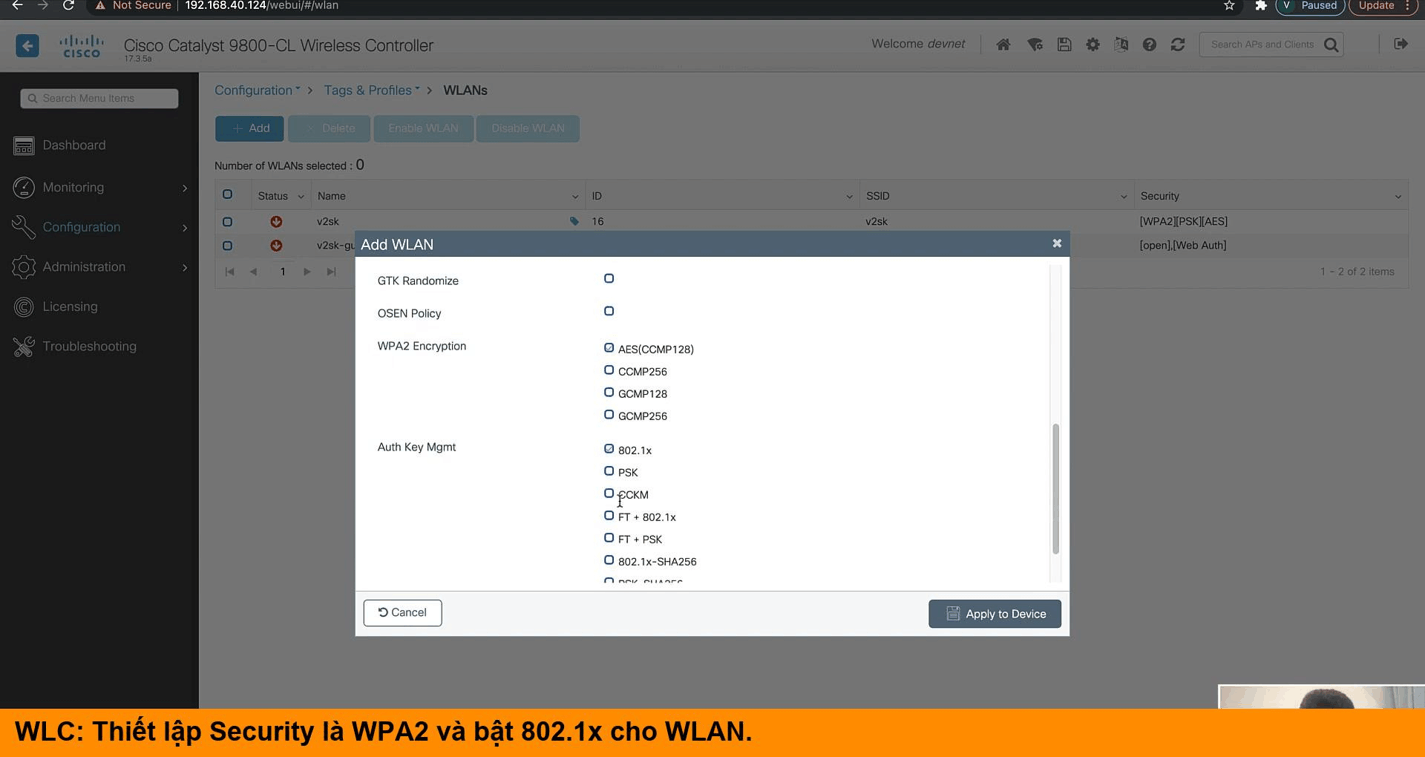
Task: Save configuration using the floppy disk icon
Action: click(1064, 45)
